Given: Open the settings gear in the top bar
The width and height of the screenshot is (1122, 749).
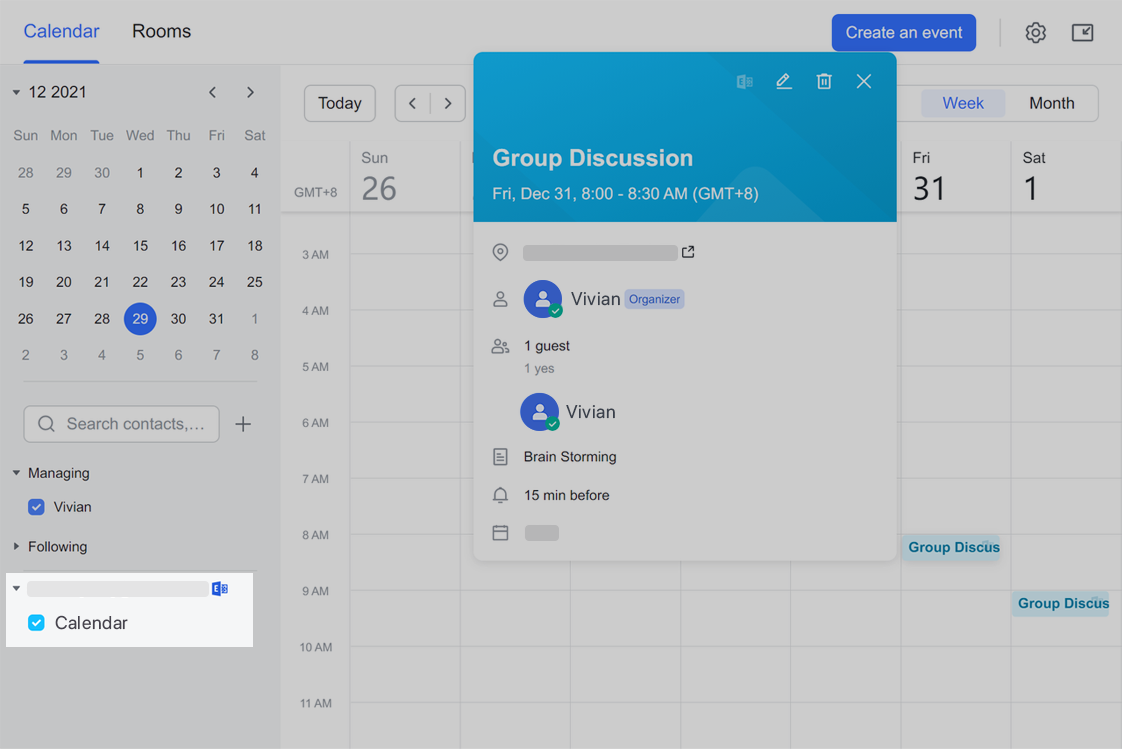Looking at the screenshot, I should coord(1035,32).
